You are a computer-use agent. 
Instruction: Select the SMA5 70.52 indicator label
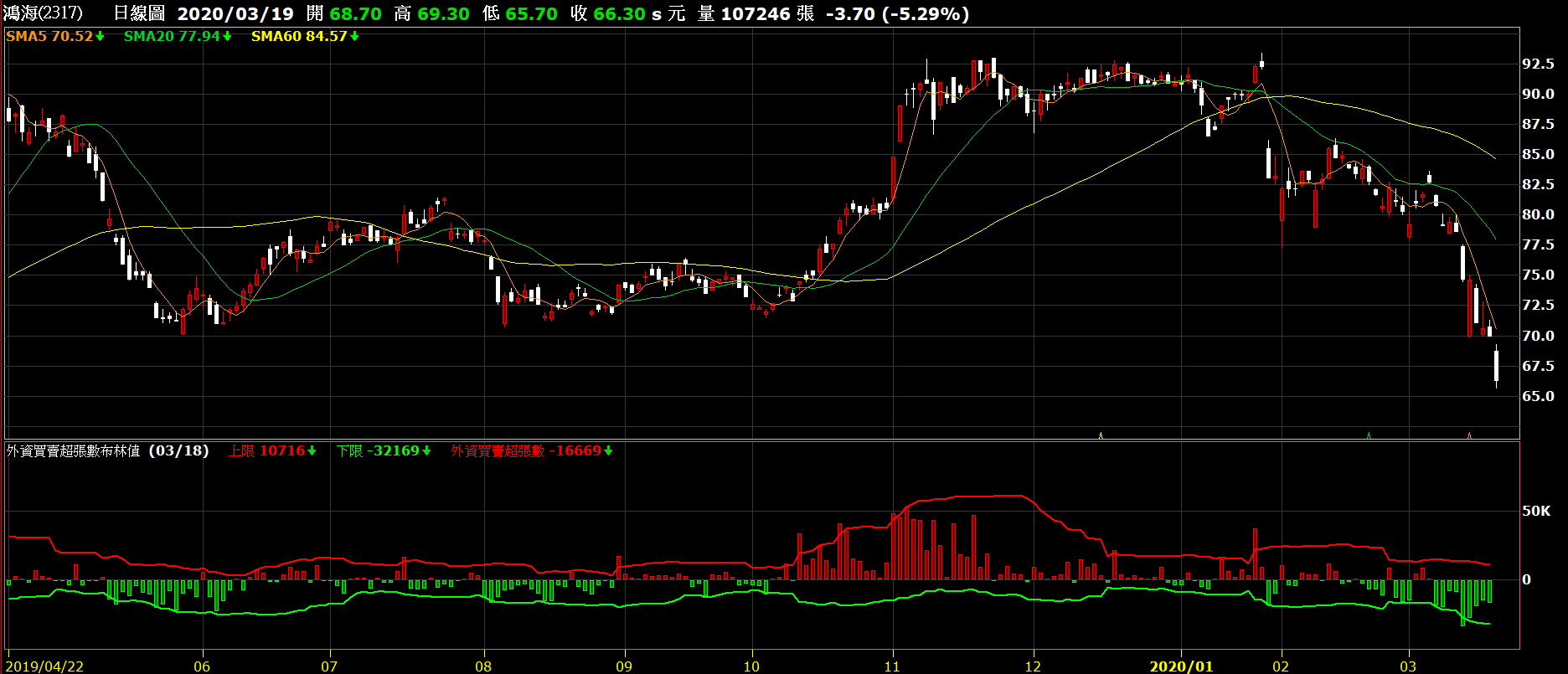49,37
